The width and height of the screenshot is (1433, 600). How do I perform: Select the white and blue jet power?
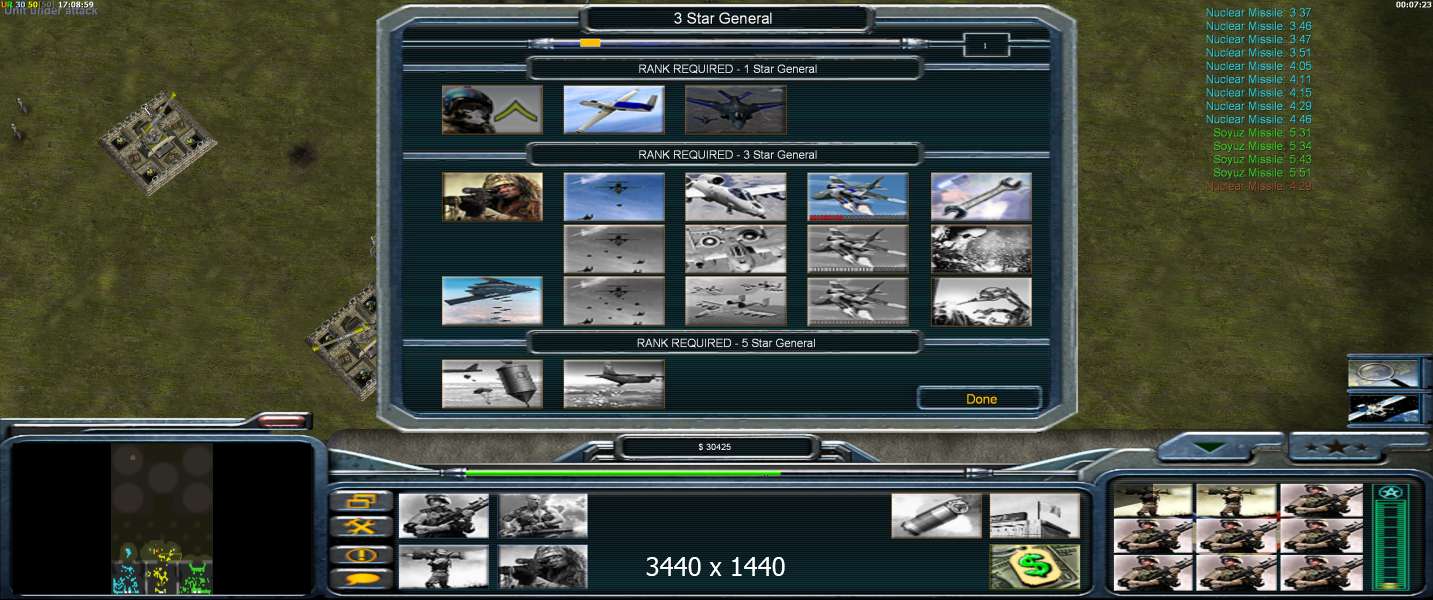614,109
